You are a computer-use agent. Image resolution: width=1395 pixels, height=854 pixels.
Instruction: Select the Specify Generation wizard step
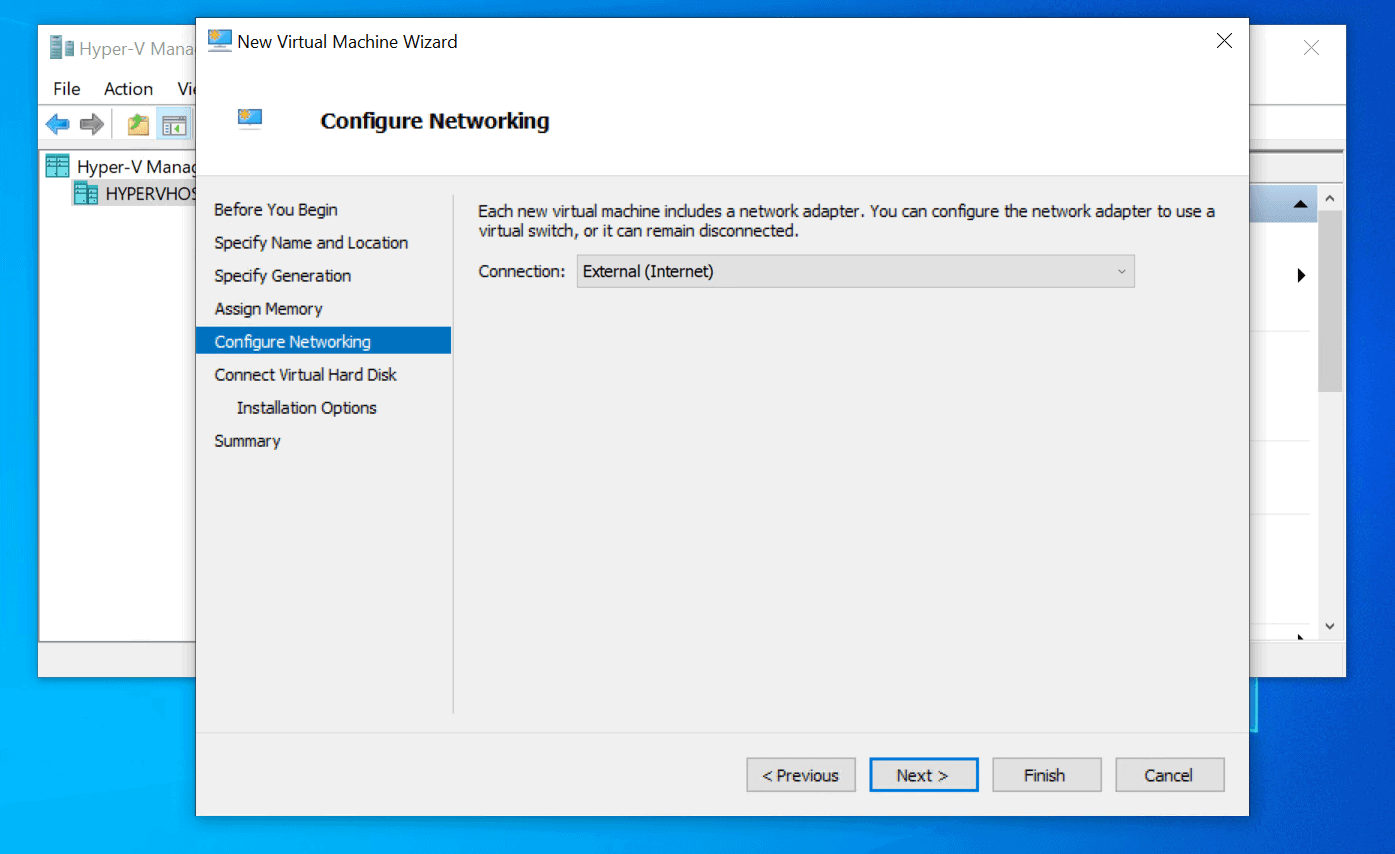coord(283,275)
